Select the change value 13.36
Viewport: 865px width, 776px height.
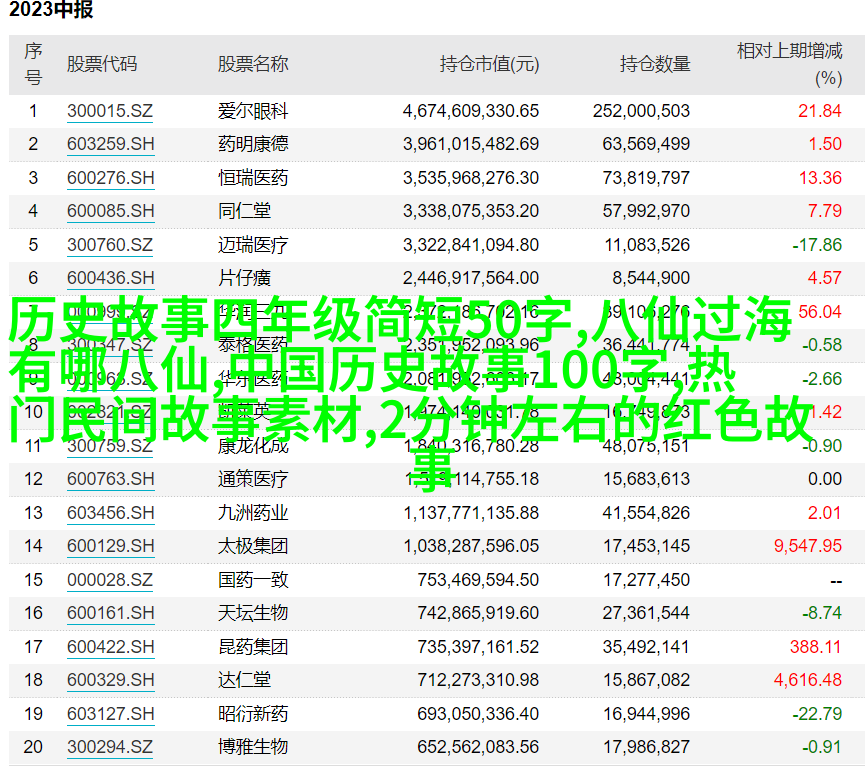click(x=820, y=178)
